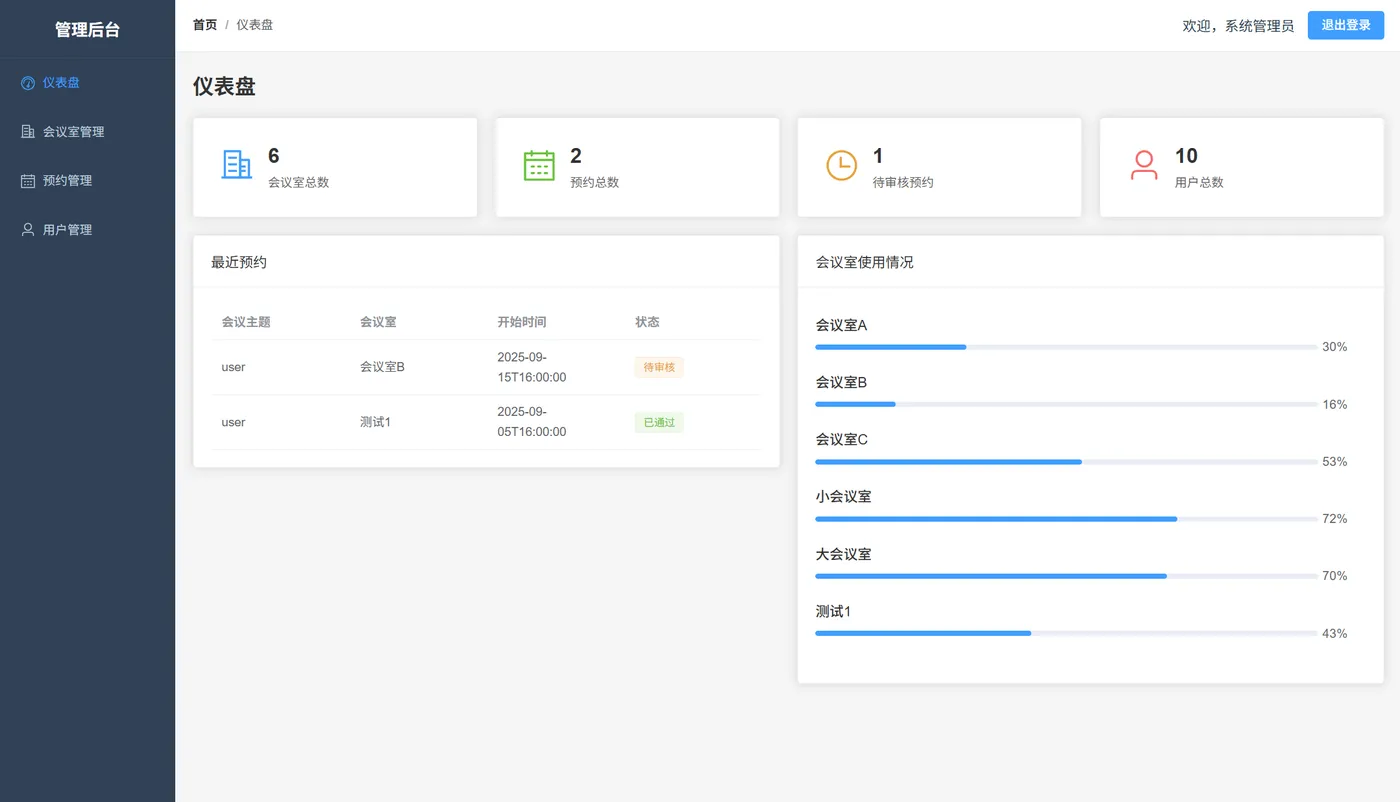
Task: Click the 会议室 column header
Action: coord(378,322)
